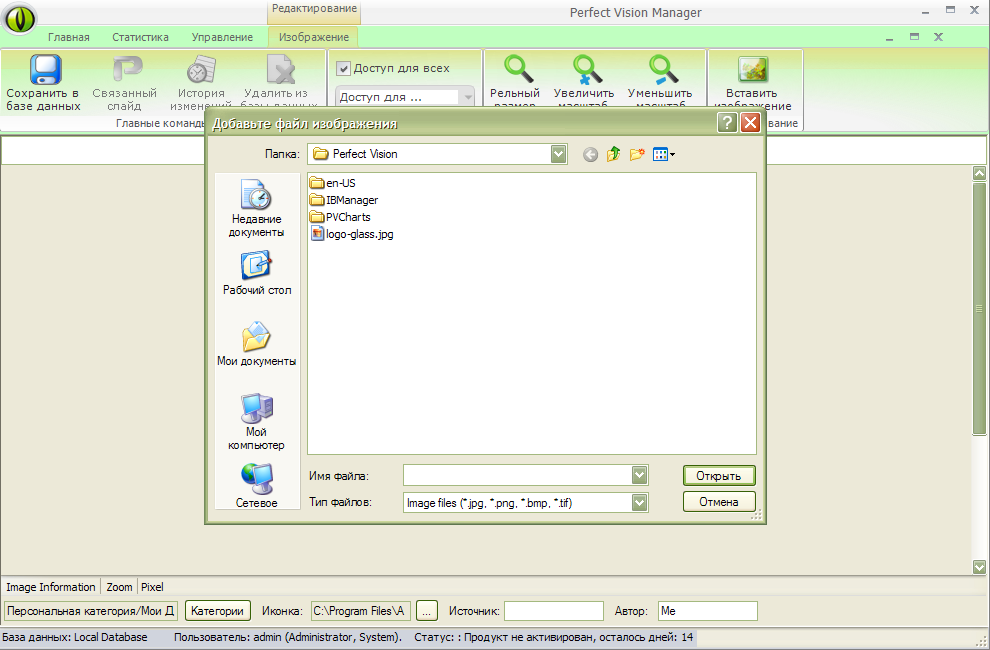Open the Управление ribbon tab
The image size is (990, 650).
[x=222, y=37]
